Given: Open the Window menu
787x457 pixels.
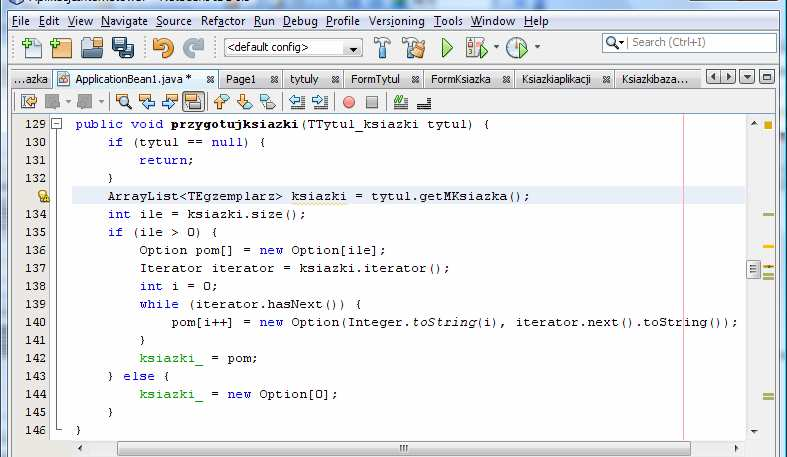Looking at the screenshot, I should point(492,21).
